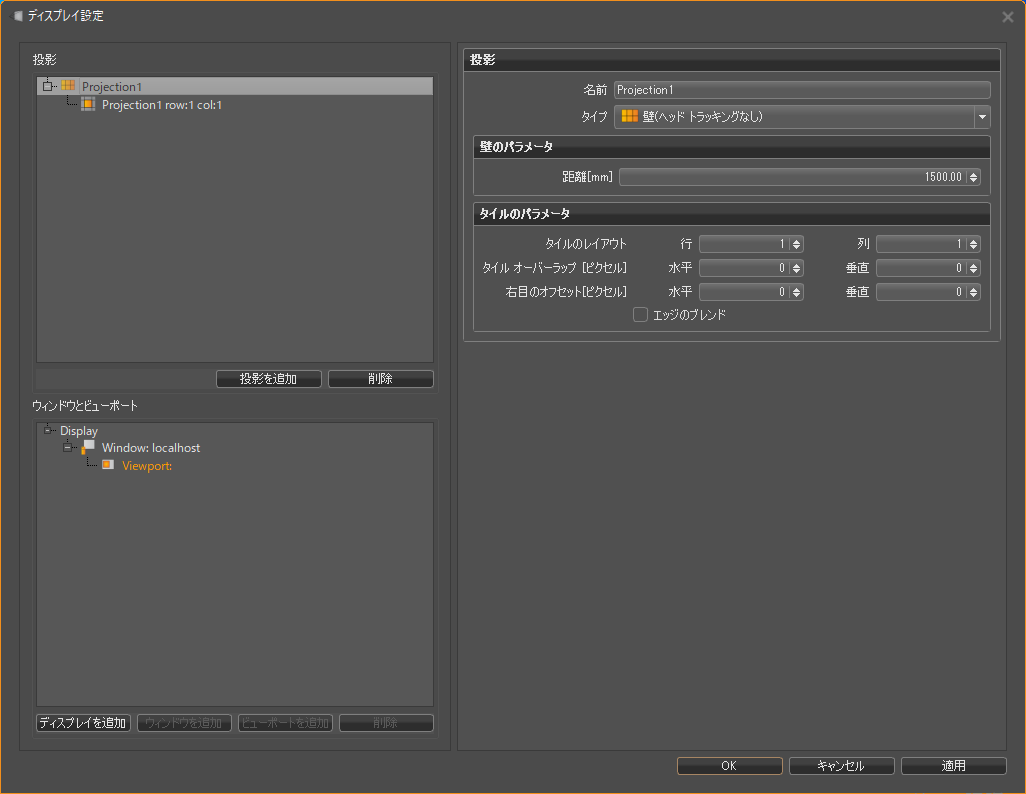Collapse the Window: localhost node
1026x794 pixels.
(67, 448)
